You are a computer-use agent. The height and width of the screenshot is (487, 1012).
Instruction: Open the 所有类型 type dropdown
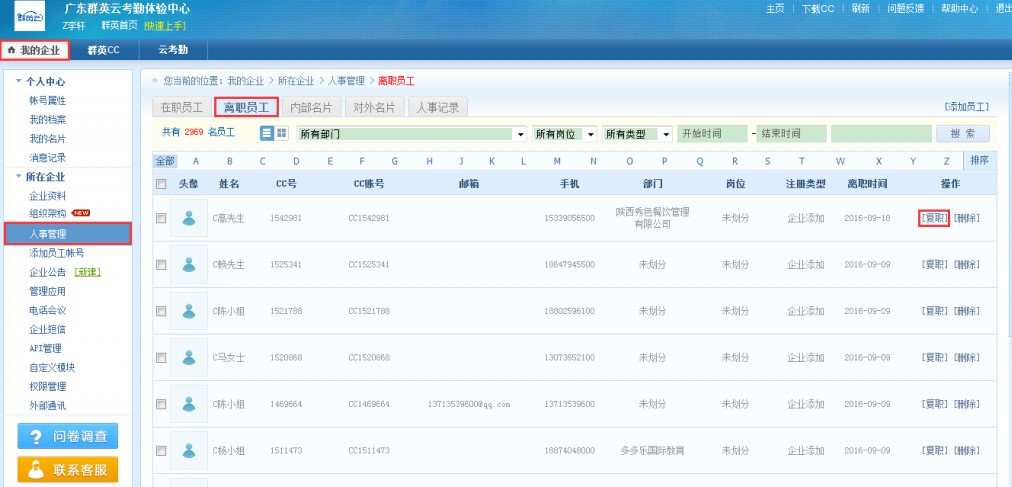(637, 134)
